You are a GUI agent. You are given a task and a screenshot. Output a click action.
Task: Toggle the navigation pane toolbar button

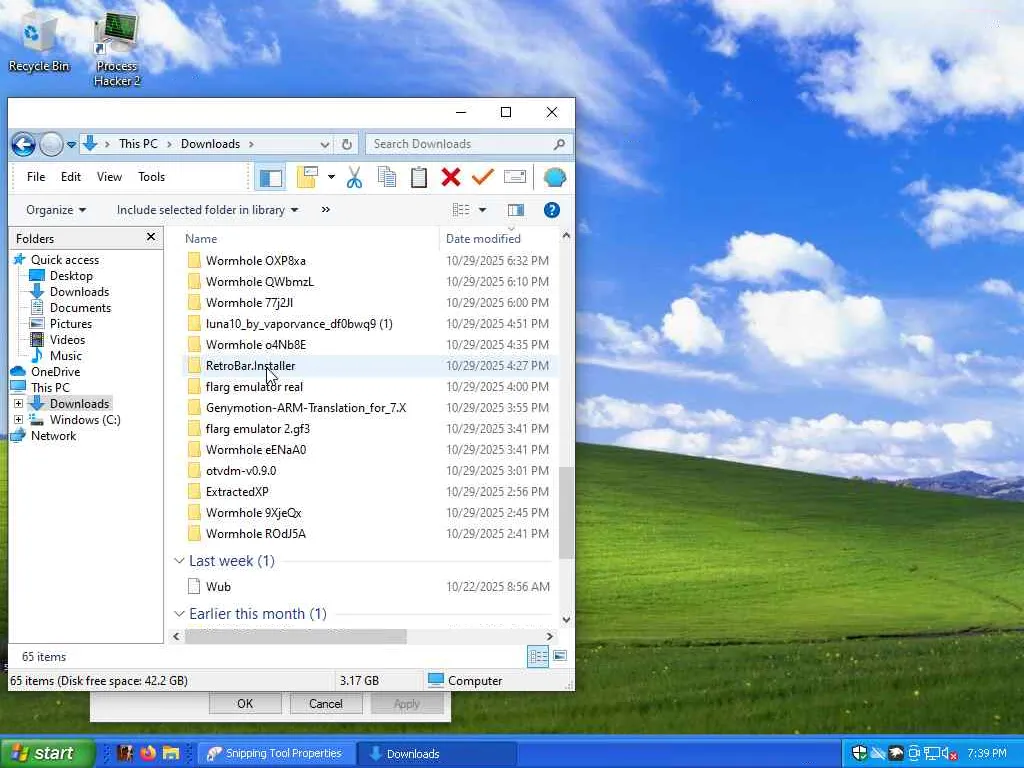[270, 178]
